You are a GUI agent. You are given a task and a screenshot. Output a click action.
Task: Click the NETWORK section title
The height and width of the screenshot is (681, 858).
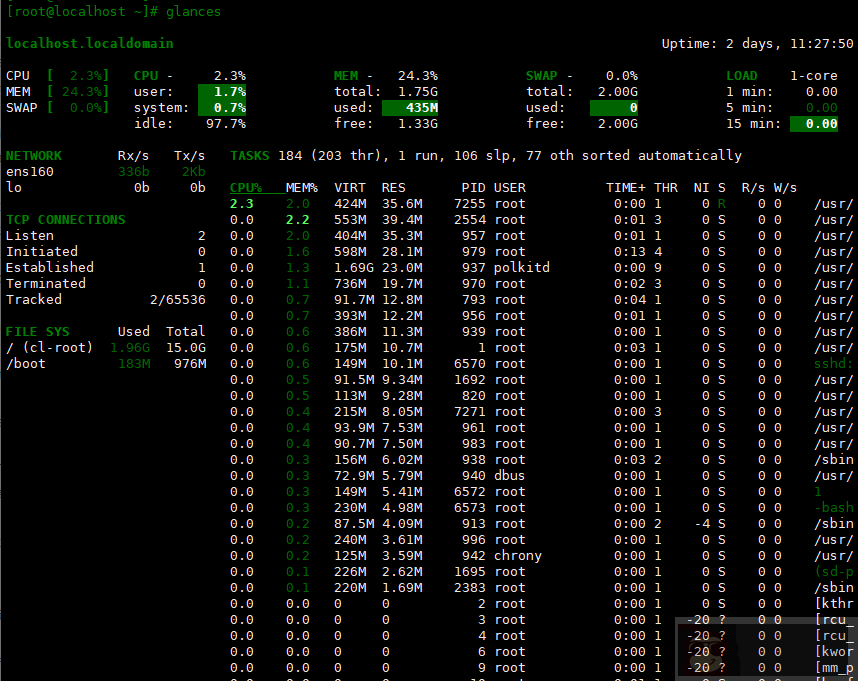[33, 155]
